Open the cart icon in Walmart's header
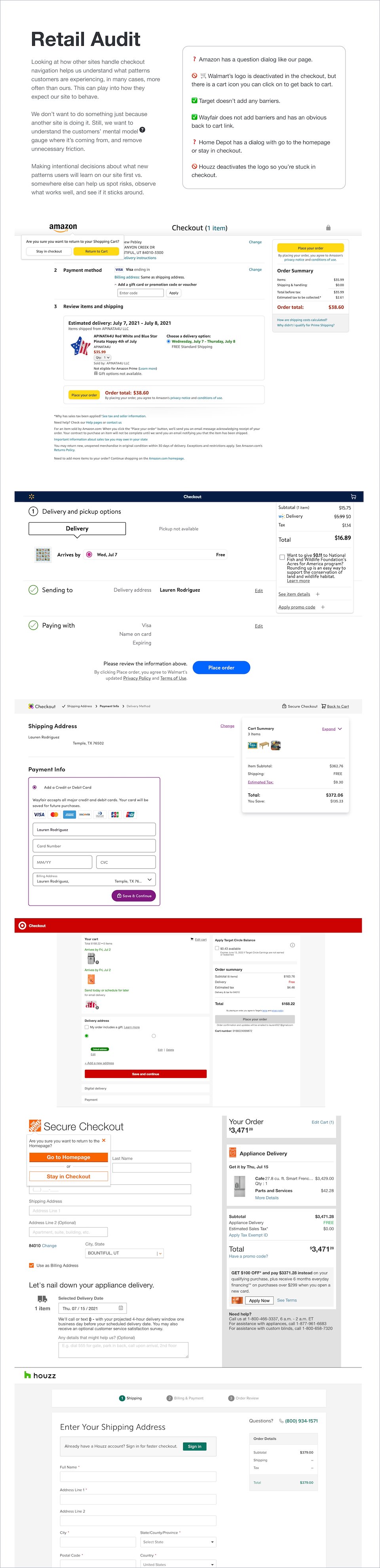The height and width of the screenshot is (1568, 380). pyautogui.click(x=354, y=497)
